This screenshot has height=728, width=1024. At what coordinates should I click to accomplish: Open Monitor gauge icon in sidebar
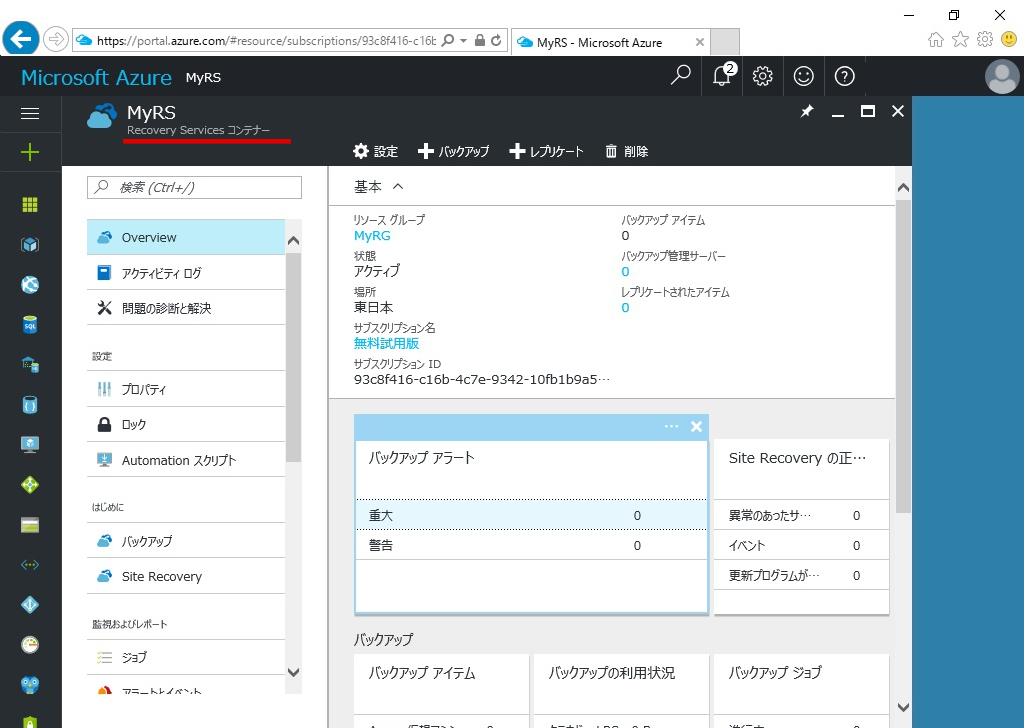tap(30, 645)
